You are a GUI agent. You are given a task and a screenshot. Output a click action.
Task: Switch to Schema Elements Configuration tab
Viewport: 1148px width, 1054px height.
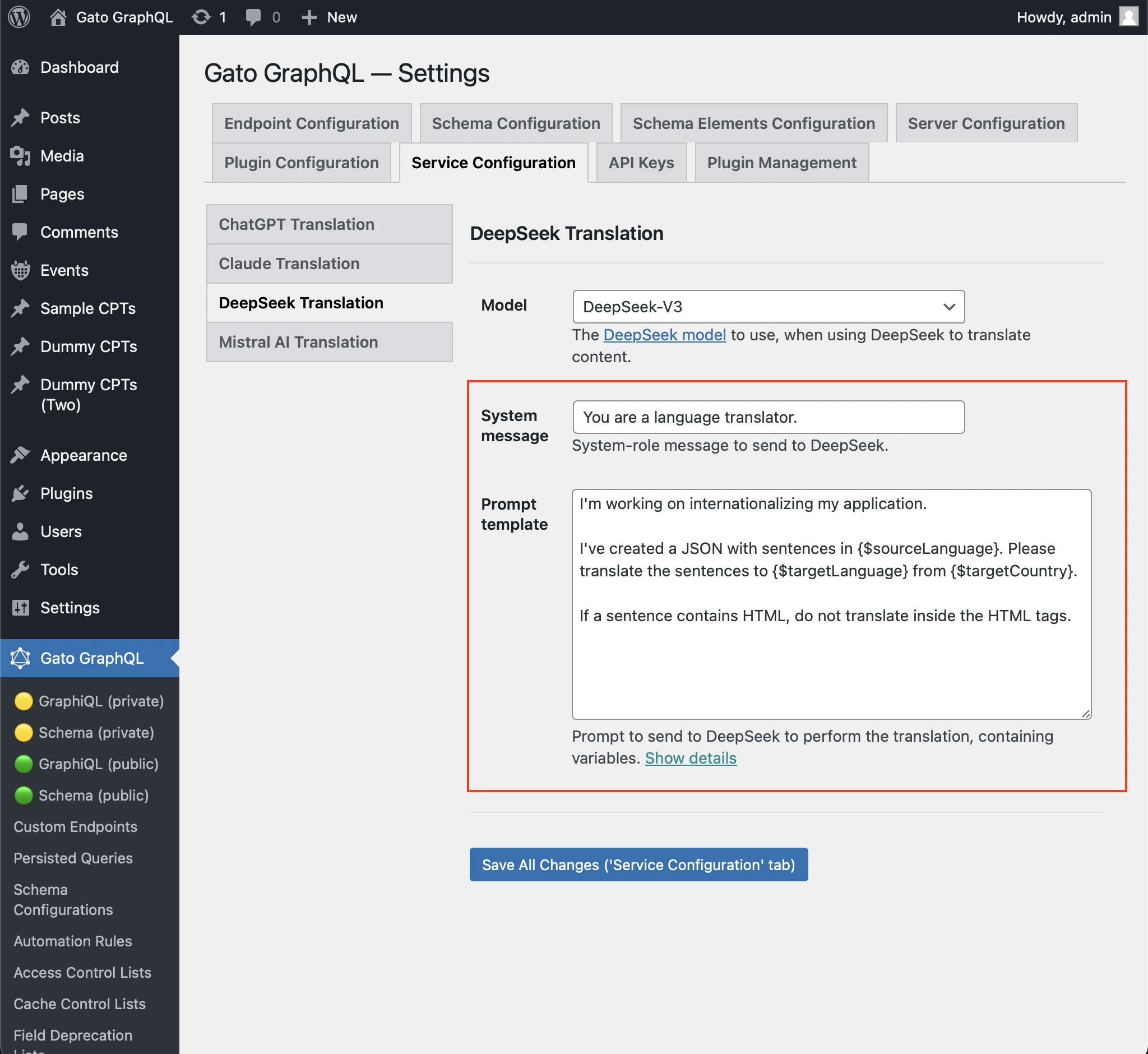click(x=753, y=123)
